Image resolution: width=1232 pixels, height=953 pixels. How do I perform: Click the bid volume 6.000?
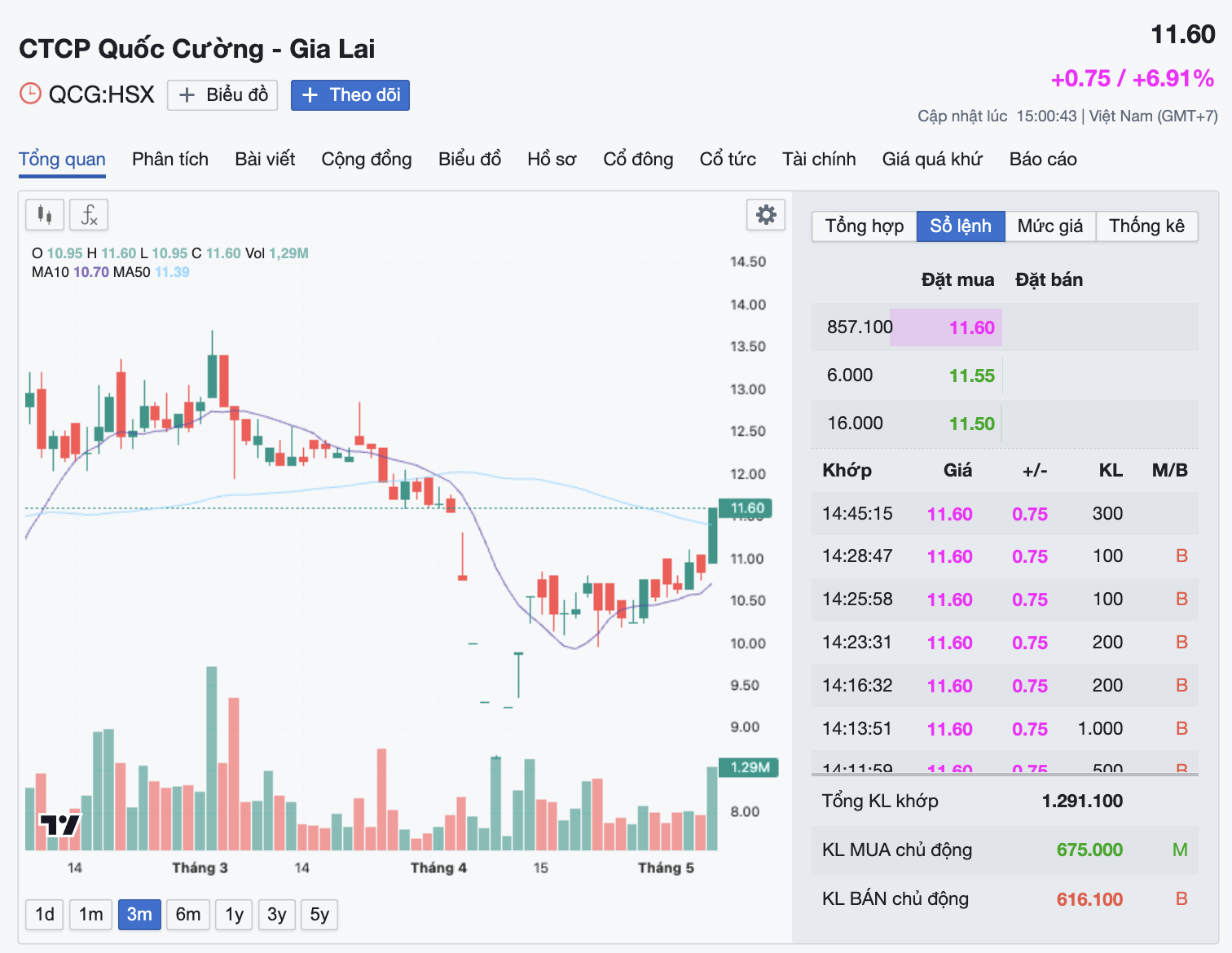850,375
